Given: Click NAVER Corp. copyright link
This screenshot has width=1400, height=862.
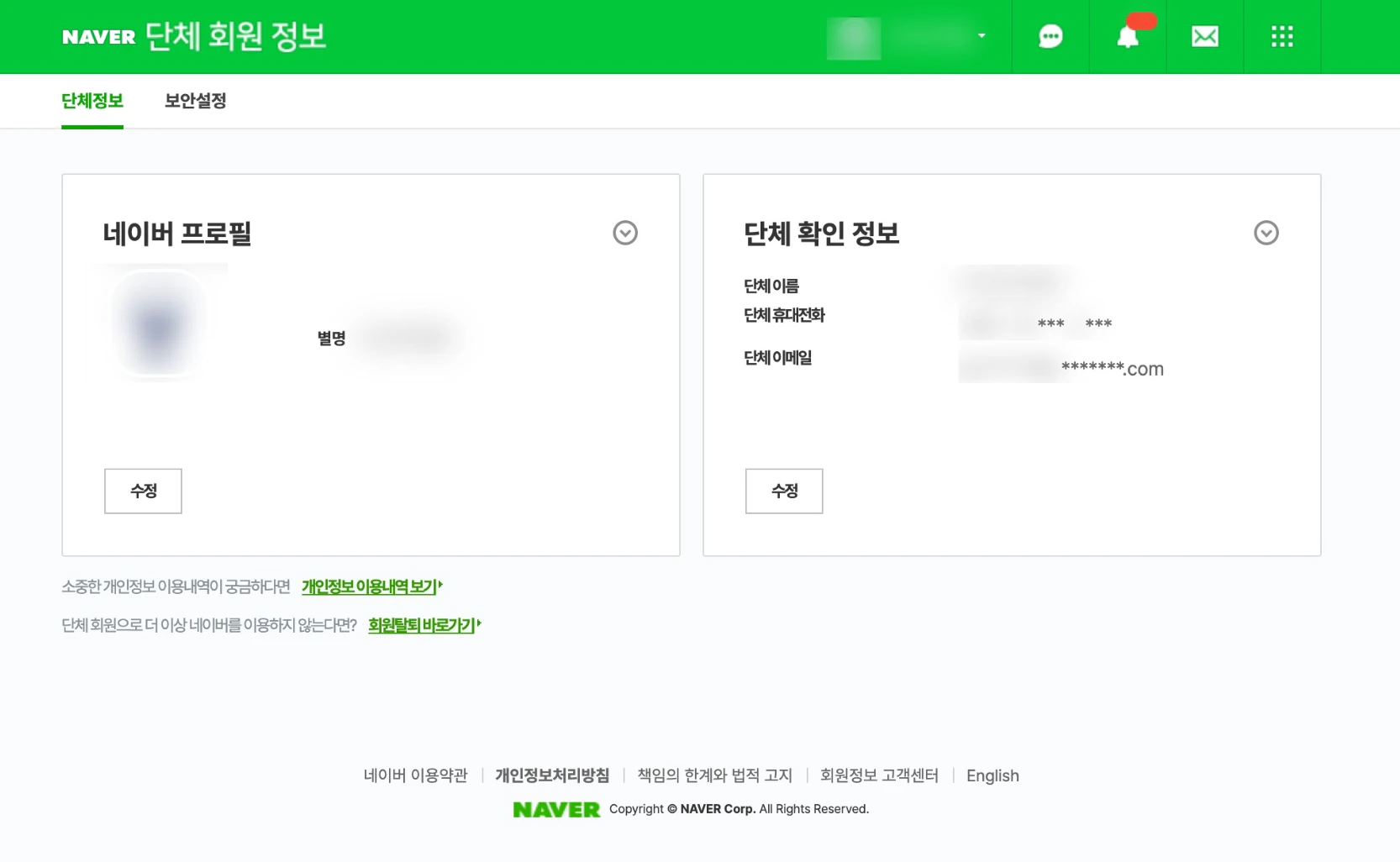Looking at the screenshot, I should 718,809.
